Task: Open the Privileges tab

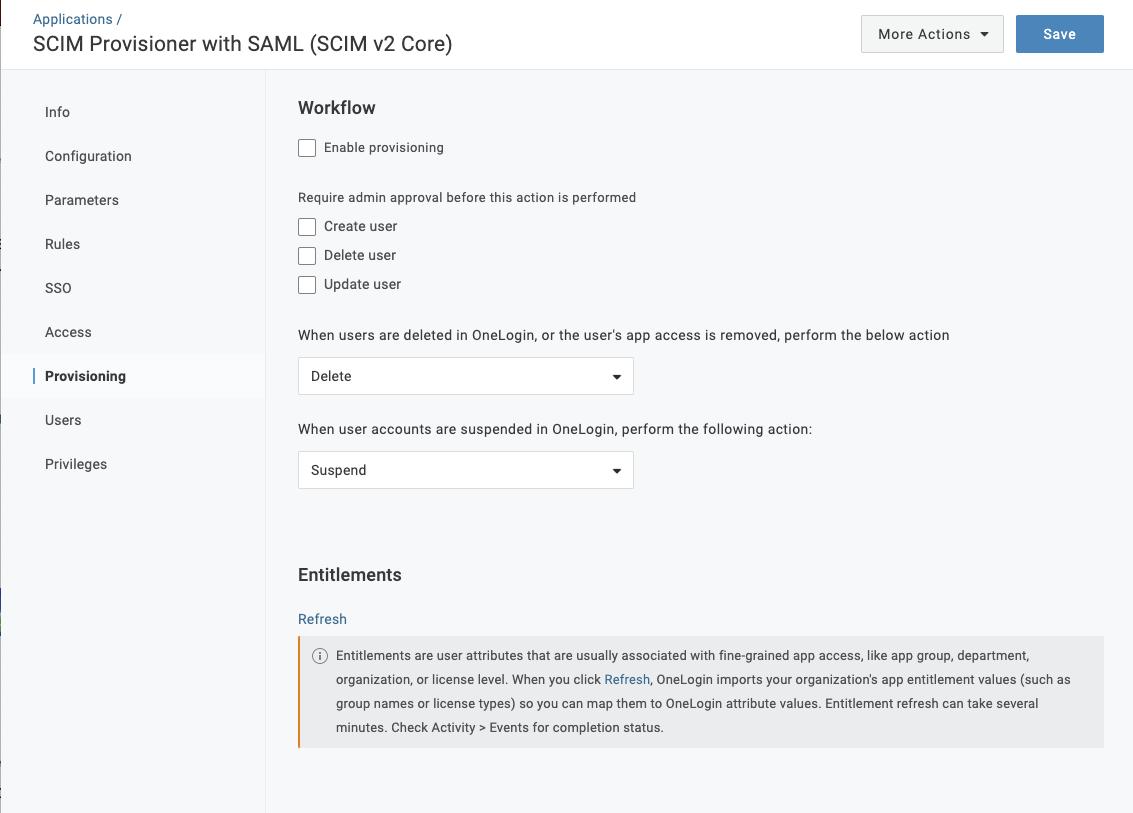Action: click(x=76, y=464)
